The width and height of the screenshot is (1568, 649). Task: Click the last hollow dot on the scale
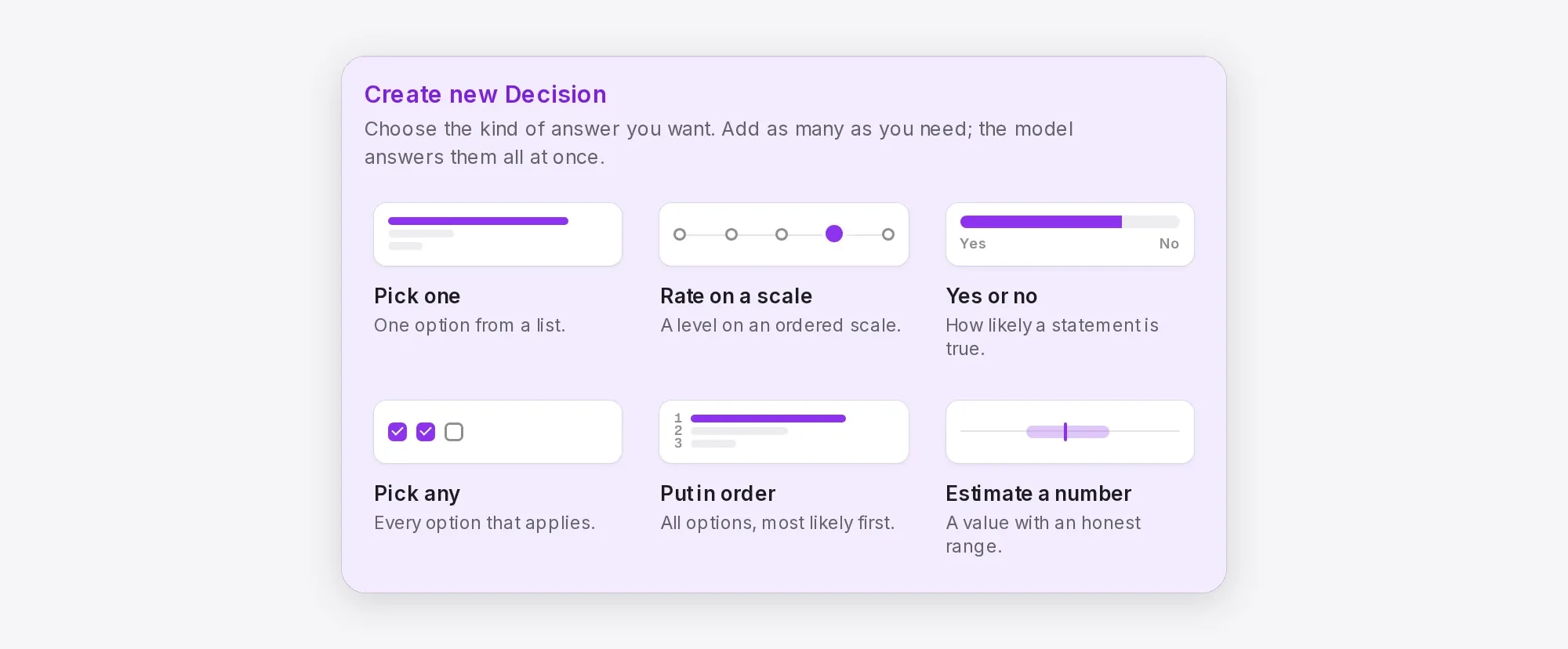point(888,234)
